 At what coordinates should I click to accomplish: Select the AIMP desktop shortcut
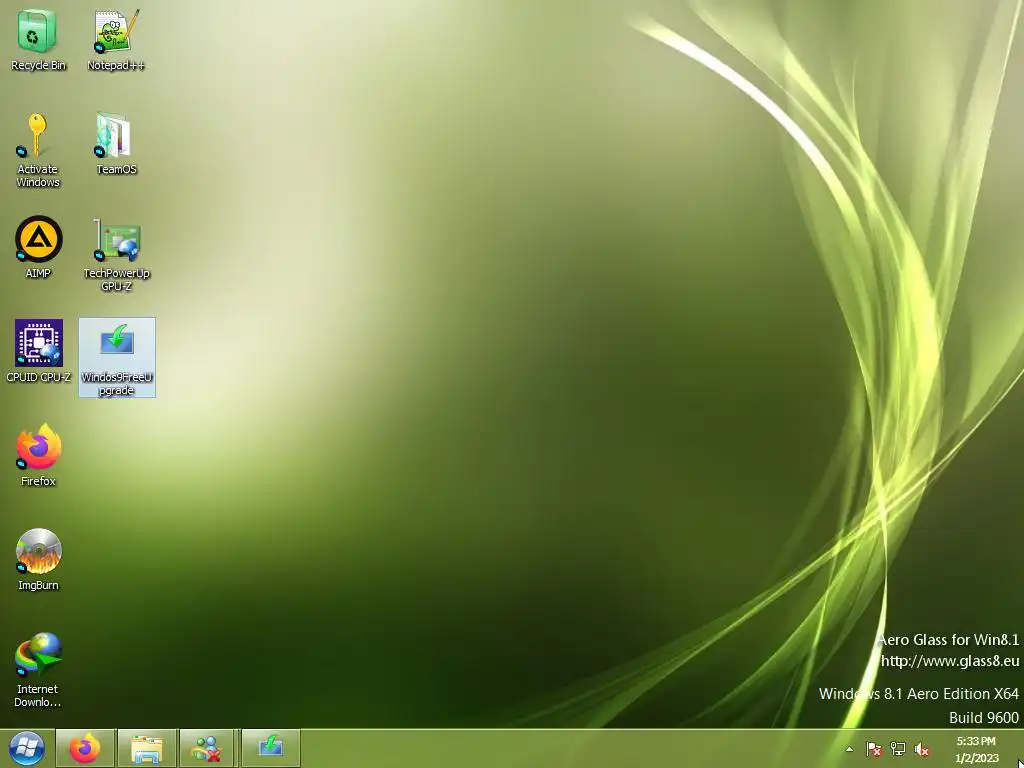coord(38,247)
